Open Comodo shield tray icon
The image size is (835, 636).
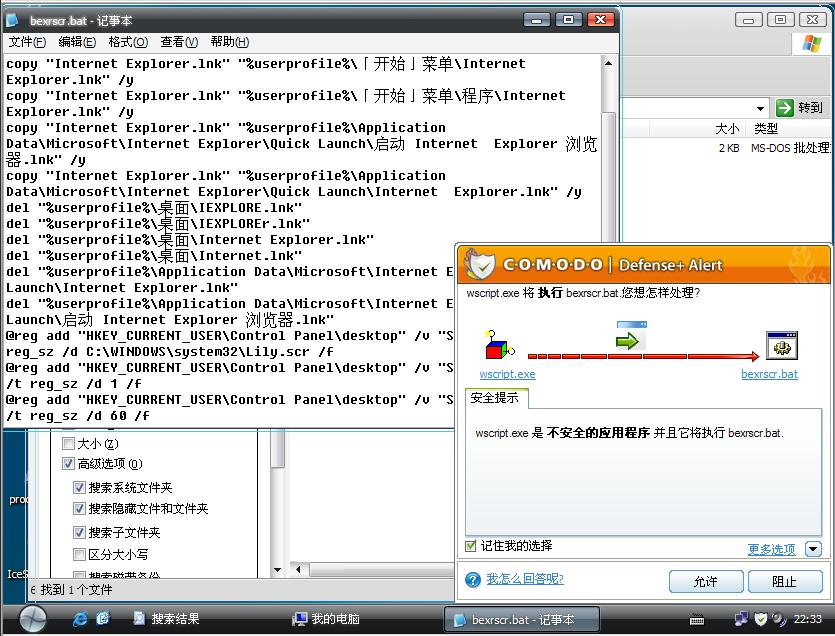click(760, 618)
